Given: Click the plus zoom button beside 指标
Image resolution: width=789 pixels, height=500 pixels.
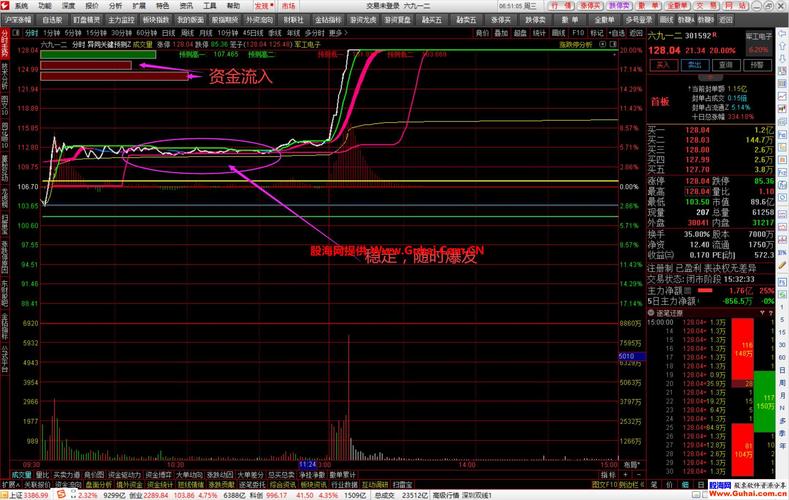Looking at the screenshot, I should point(626,475).
